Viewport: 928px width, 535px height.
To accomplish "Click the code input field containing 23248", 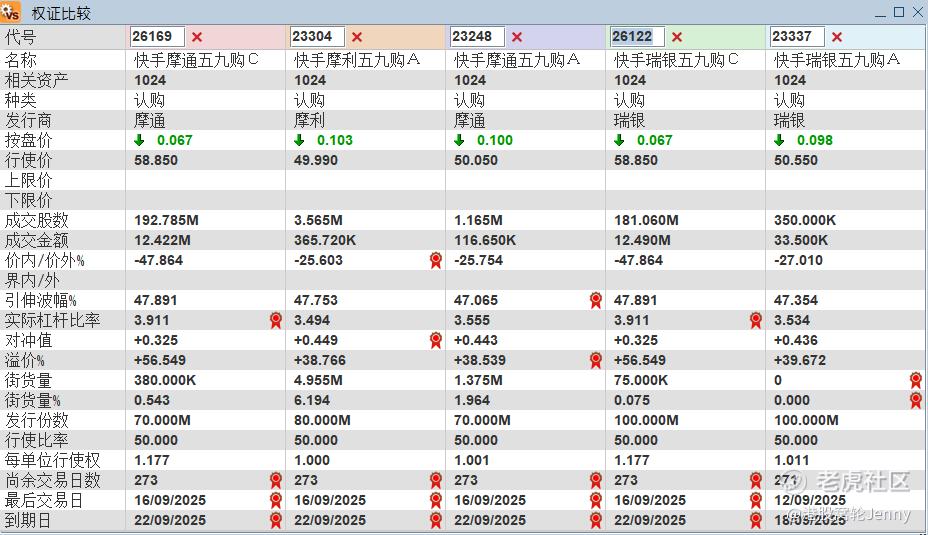I will (477, 37).
